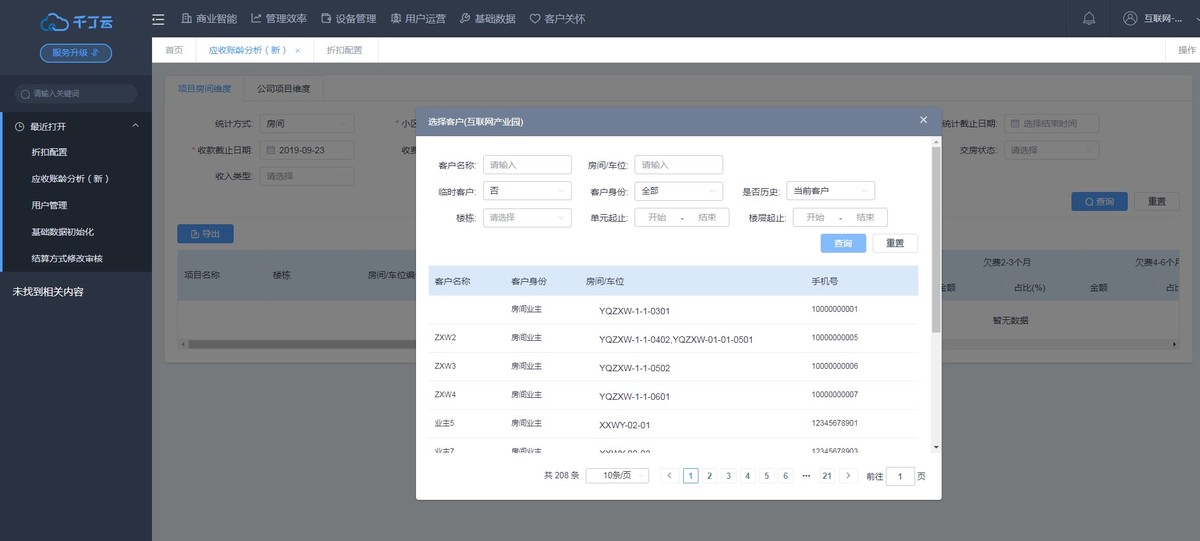
Task: Click the phone number 10000000007
Action: 835,395
